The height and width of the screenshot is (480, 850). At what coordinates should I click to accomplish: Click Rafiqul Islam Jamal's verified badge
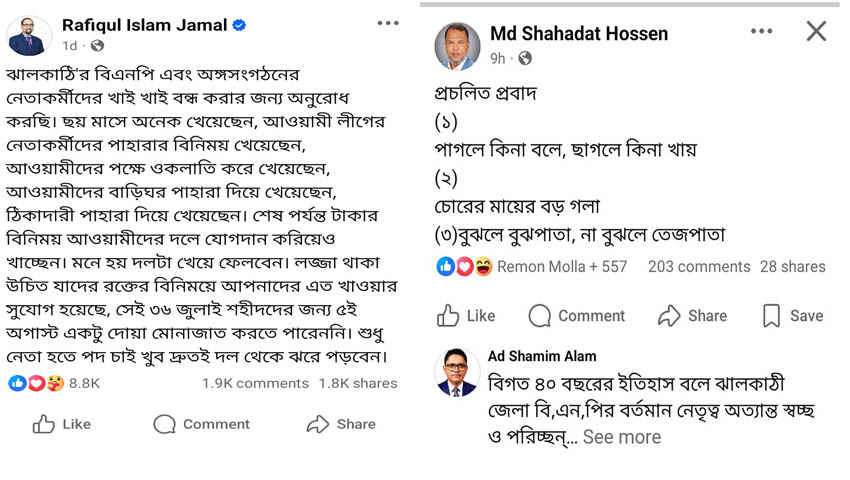tap(239, 25)
